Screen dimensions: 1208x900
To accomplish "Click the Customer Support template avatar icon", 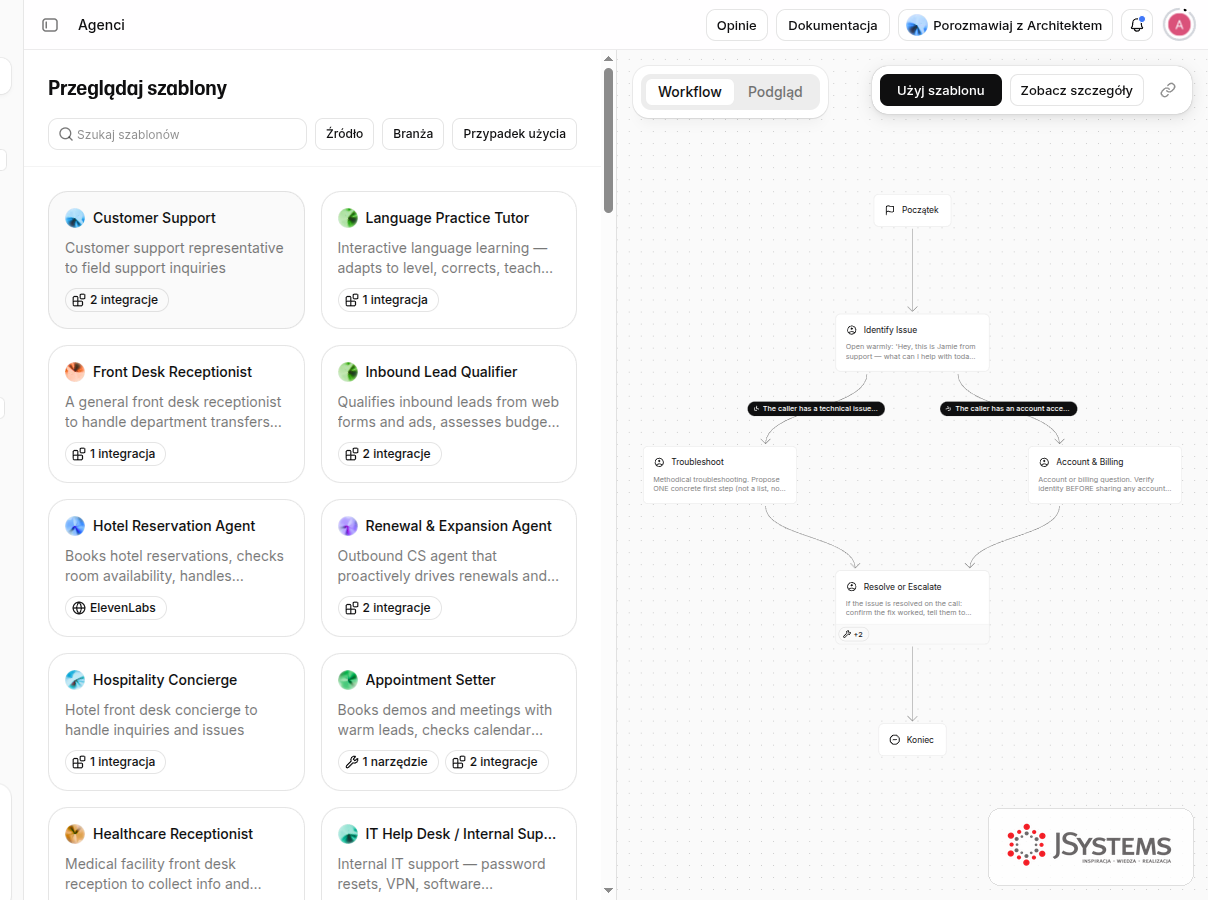I will [75, 218].
